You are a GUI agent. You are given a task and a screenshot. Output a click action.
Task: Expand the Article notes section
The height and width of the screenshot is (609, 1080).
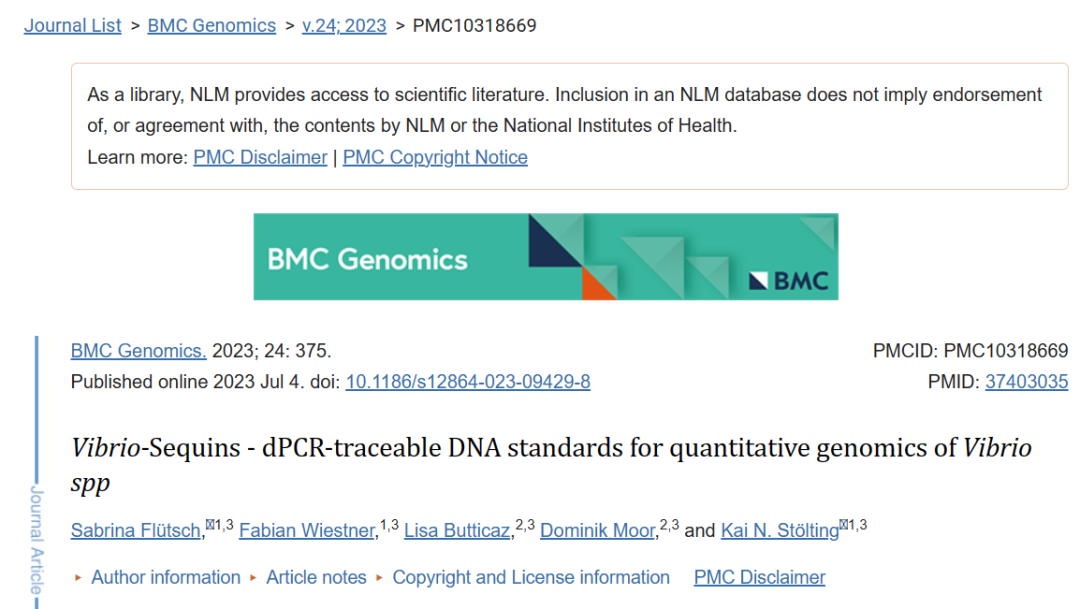point(316,577)
